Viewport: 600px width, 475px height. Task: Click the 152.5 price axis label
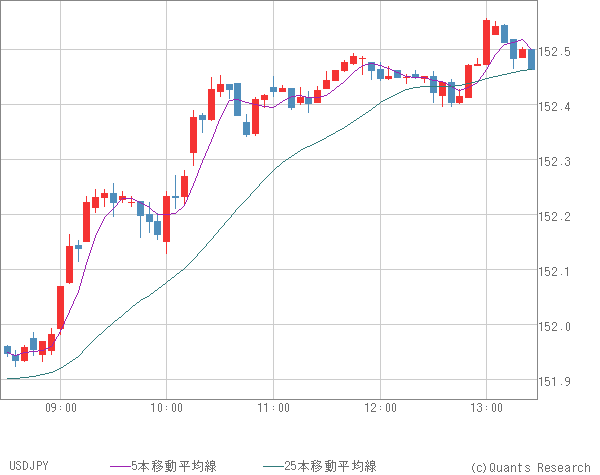pyautogui.click(x=560, y=51)
